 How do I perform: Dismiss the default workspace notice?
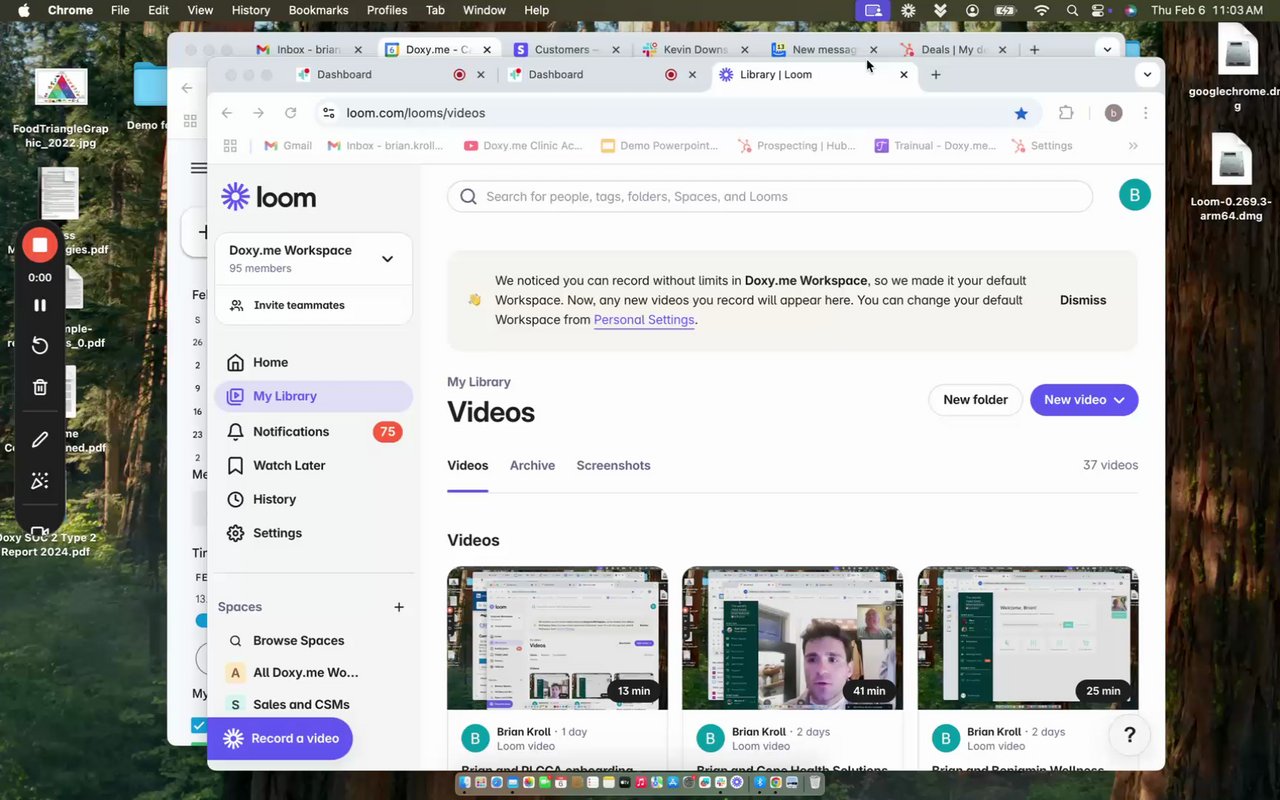pyautogui.click(x=1083, y=300)
